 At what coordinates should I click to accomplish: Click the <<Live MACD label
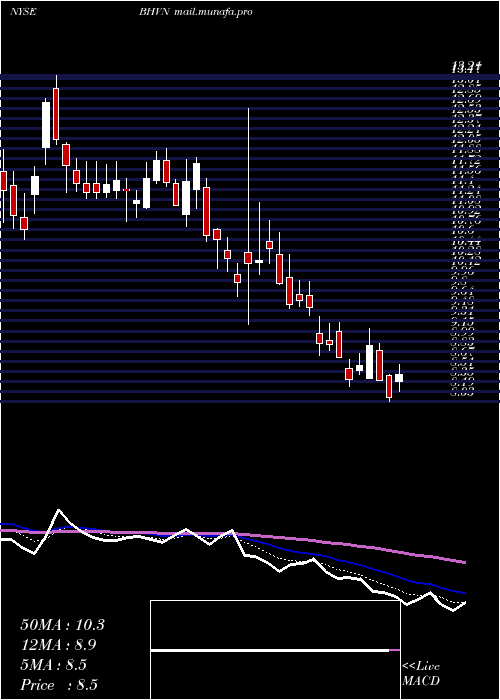coord(421,674)
